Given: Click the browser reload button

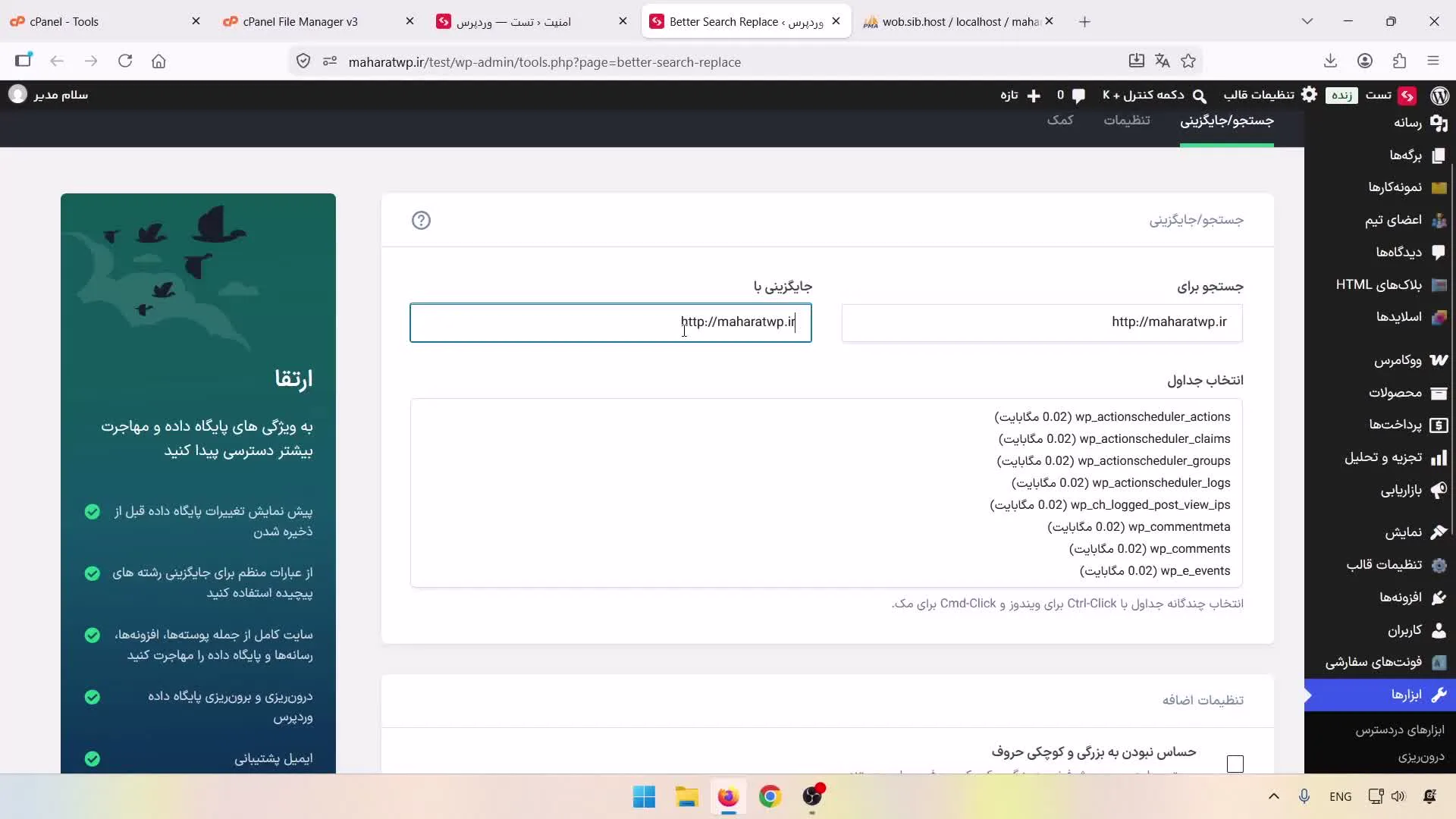Looking at the screenshot, I should pos(125,61).
